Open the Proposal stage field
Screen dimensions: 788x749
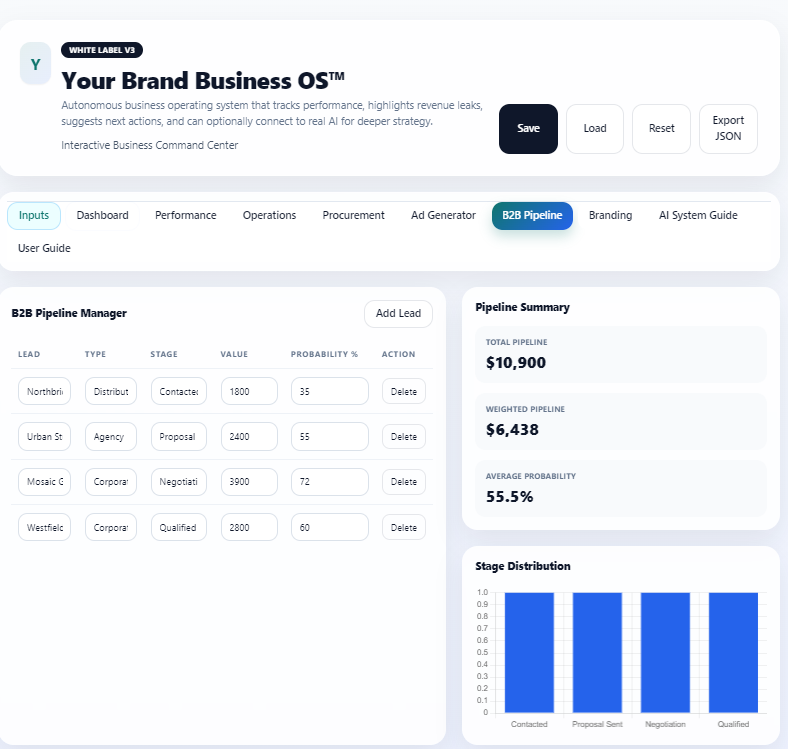point(179,437)
